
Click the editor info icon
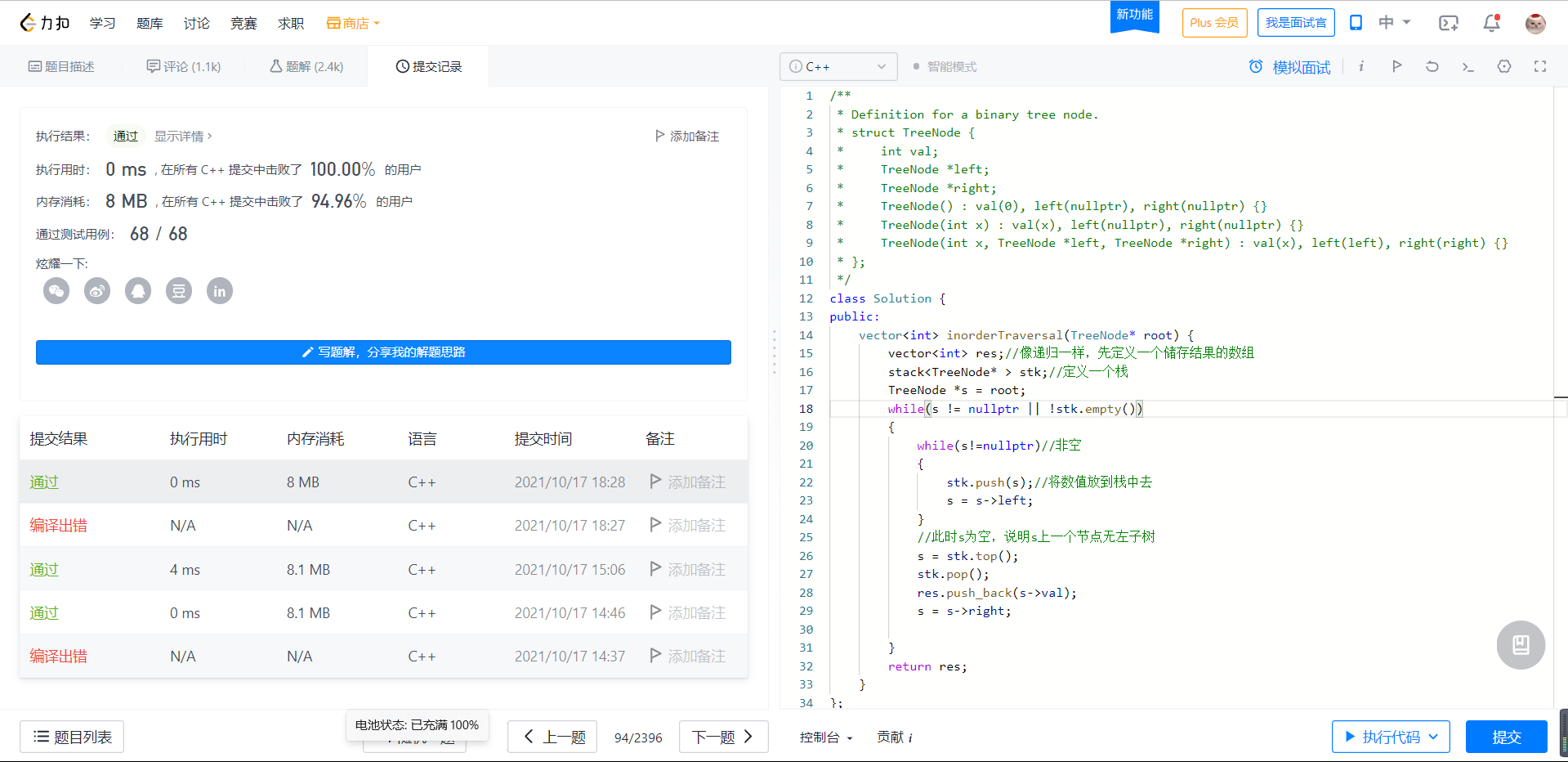(x=1361, y=66)
